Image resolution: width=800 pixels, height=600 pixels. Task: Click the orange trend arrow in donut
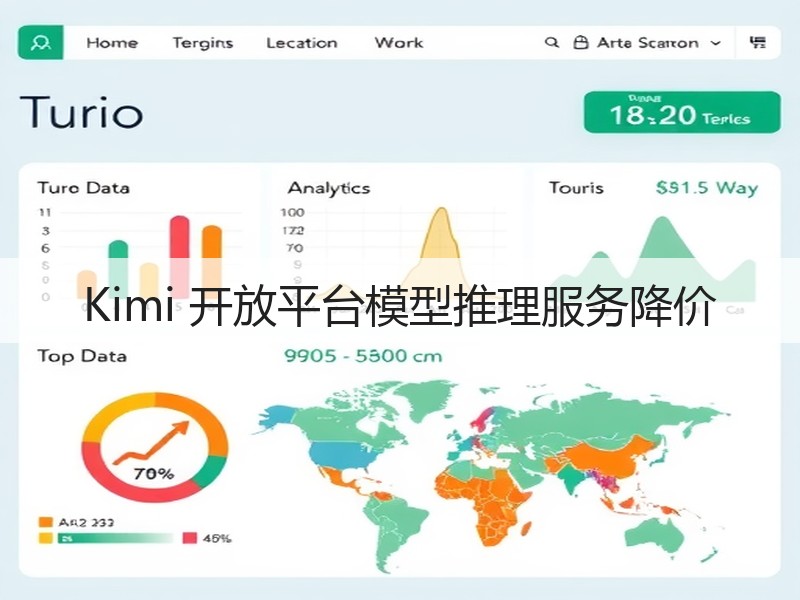[x=152, y=442]
